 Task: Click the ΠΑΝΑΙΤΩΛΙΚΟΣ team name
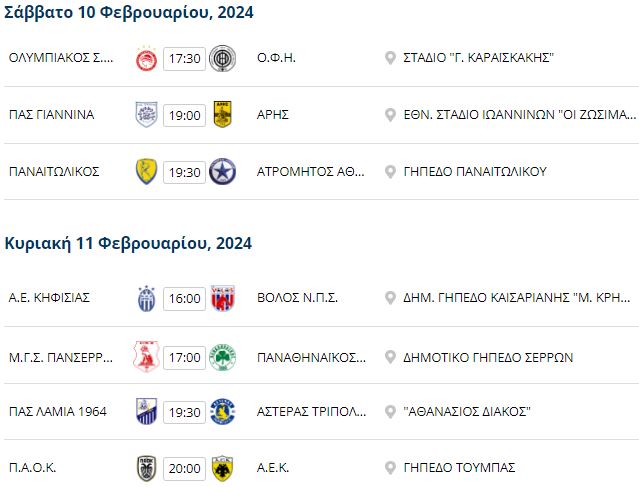coord(54,171)
